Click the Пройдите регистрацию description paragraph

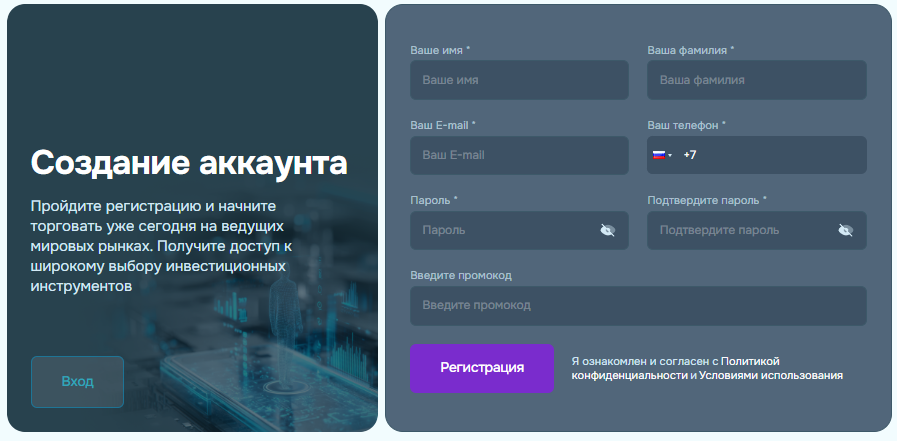tap(161, 246)
